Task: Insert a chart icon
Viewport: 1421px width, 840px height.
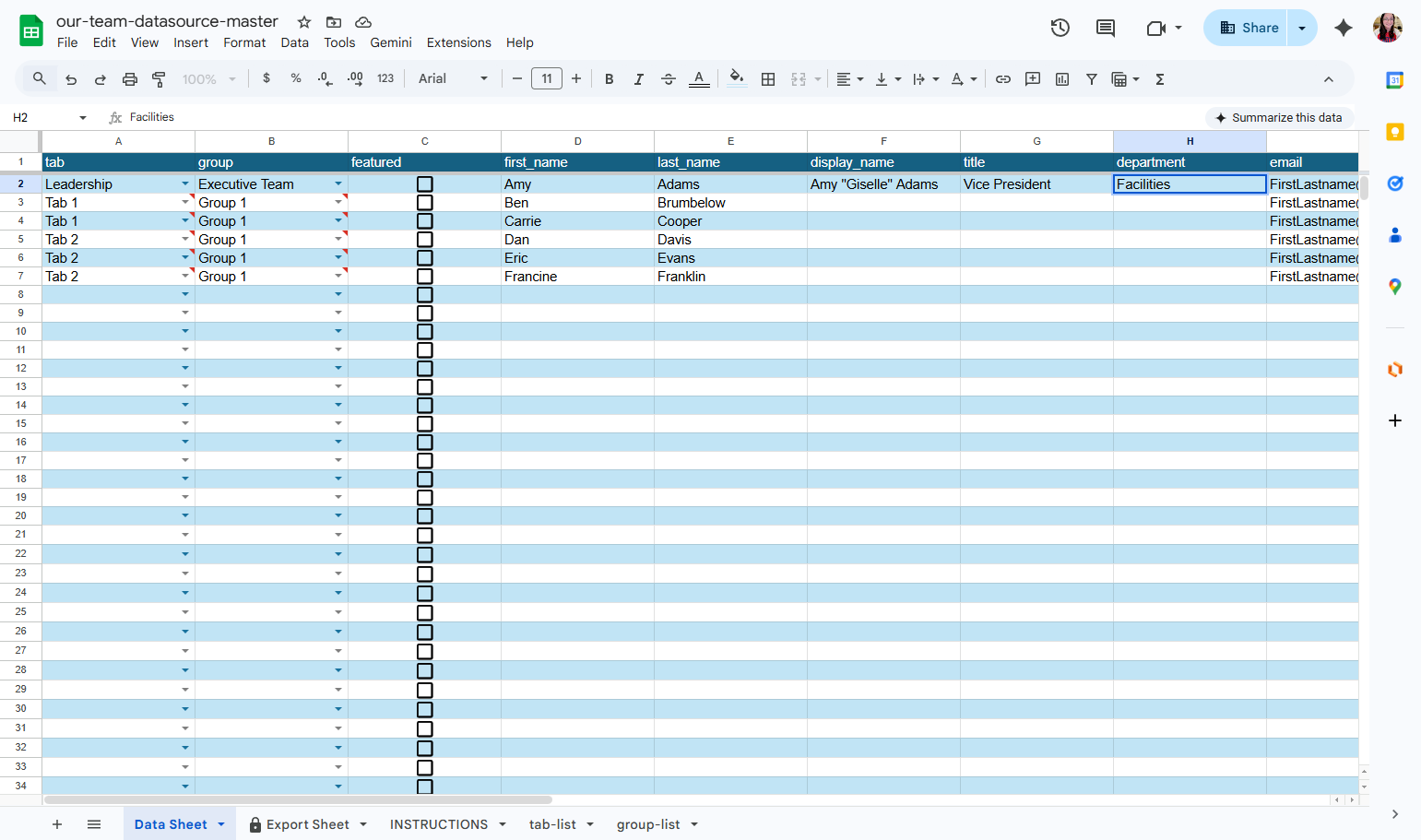Action: (x=1062, y=79)
